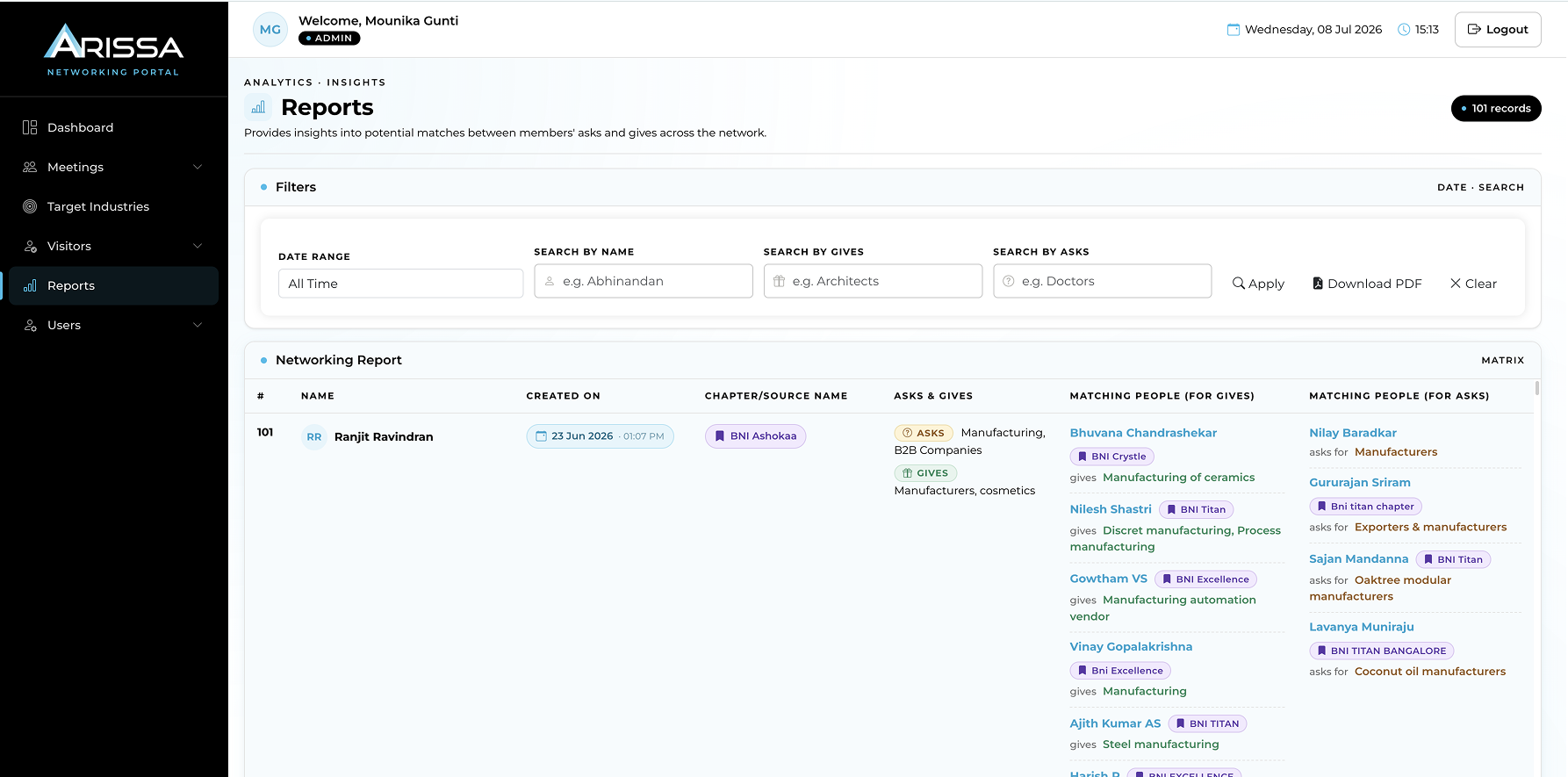Click the Users sidebar icon
Viewport: 1568px width, 777px height.
point(30,325)
